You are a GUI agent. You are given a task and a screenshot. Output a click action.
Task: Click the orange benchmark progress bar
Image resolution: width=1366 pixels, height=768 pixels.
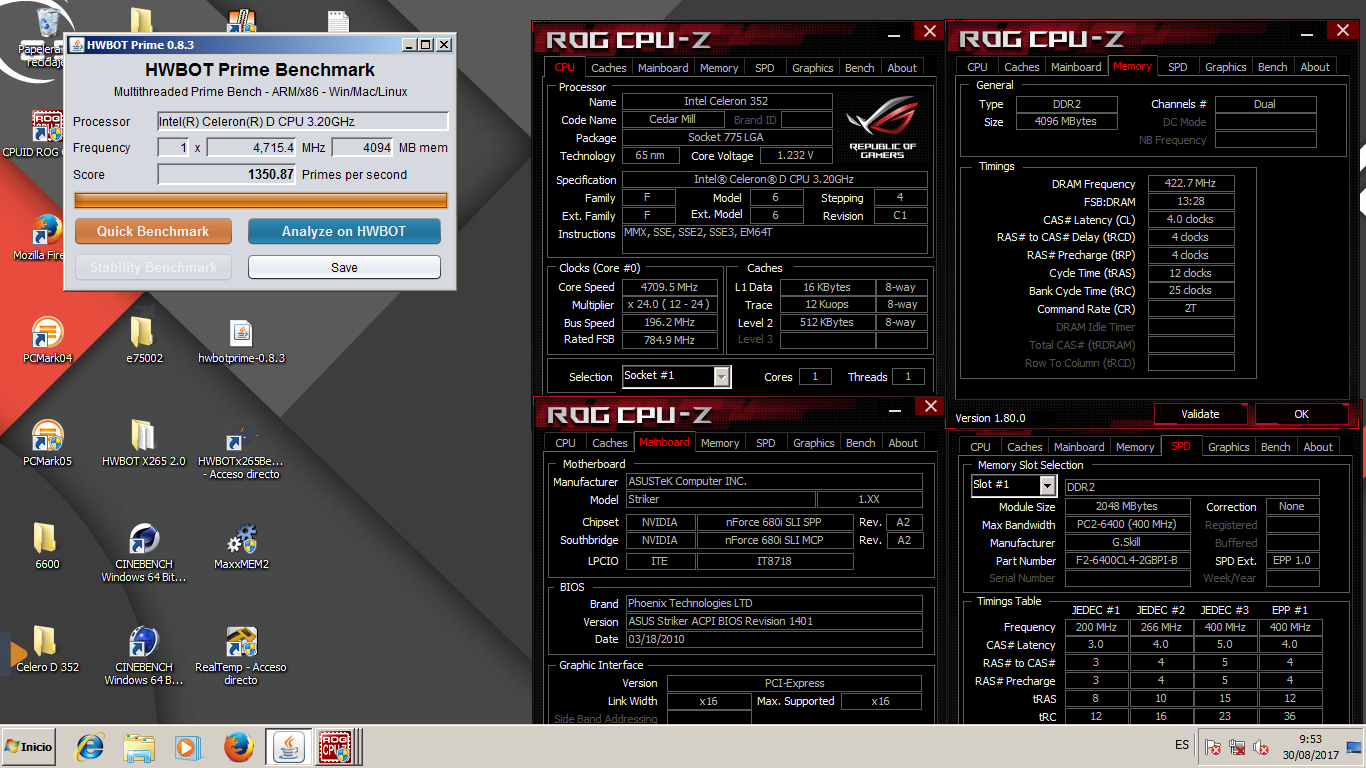coord(261,200)
